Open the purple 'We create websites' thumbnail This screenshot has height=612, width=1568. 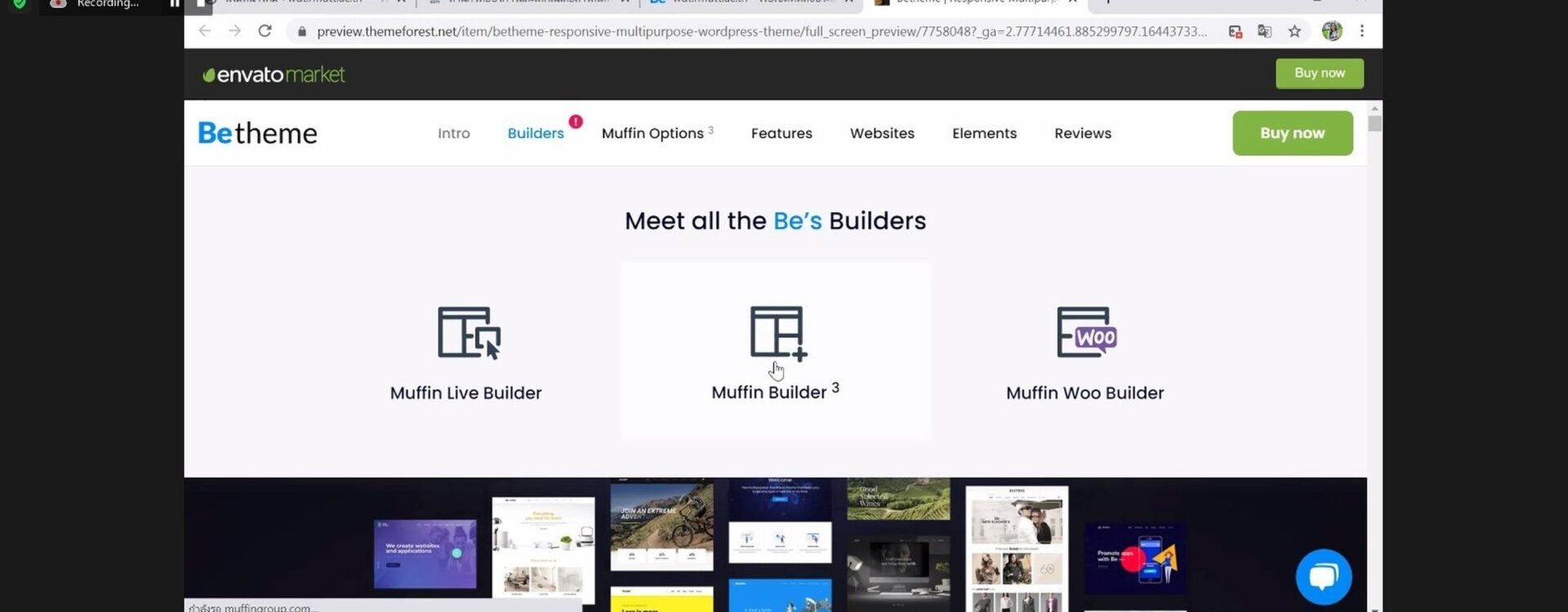(x=425, y=554)
